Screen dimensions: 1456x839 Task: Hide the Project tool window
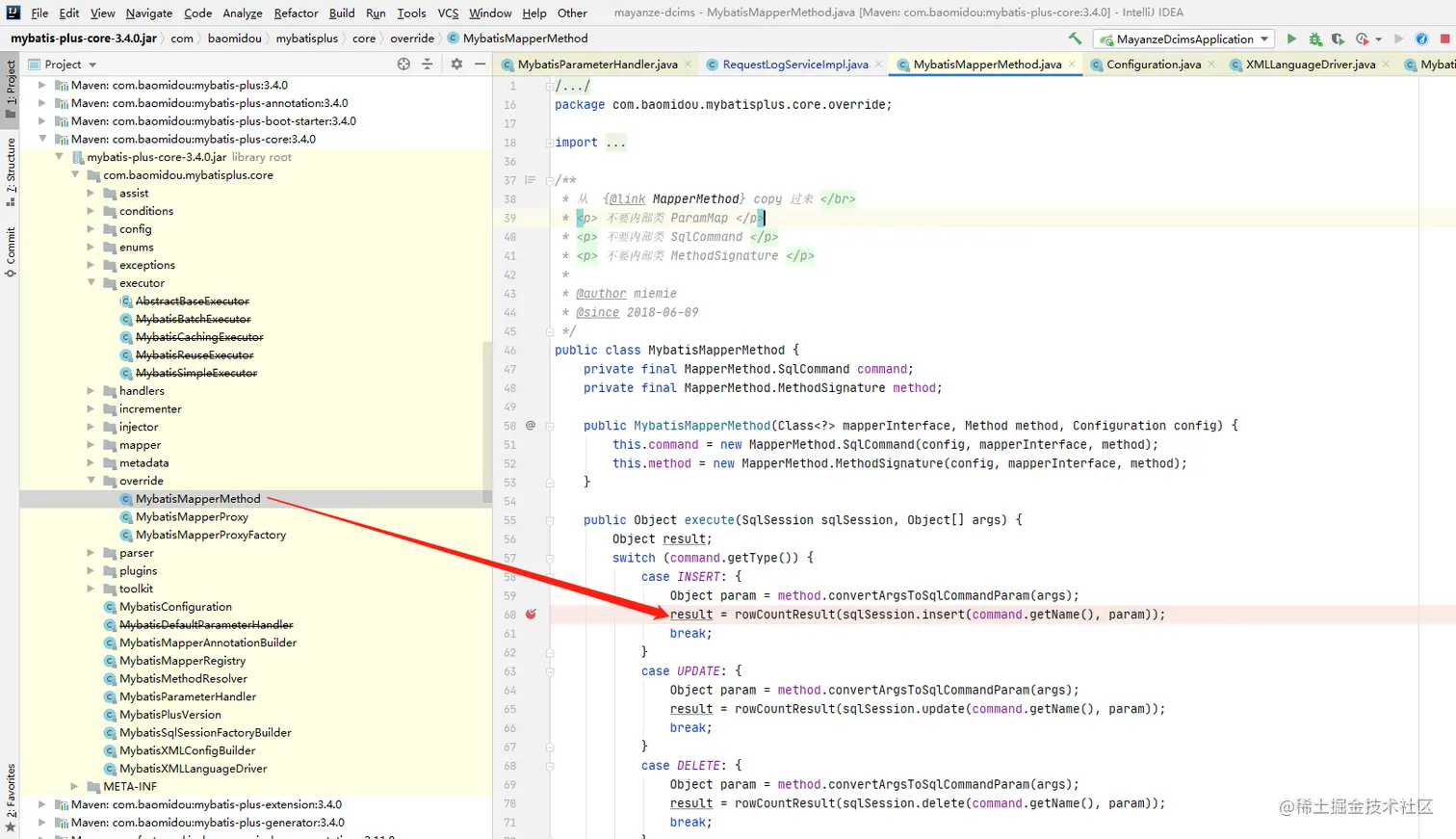[x=480, y=64]
